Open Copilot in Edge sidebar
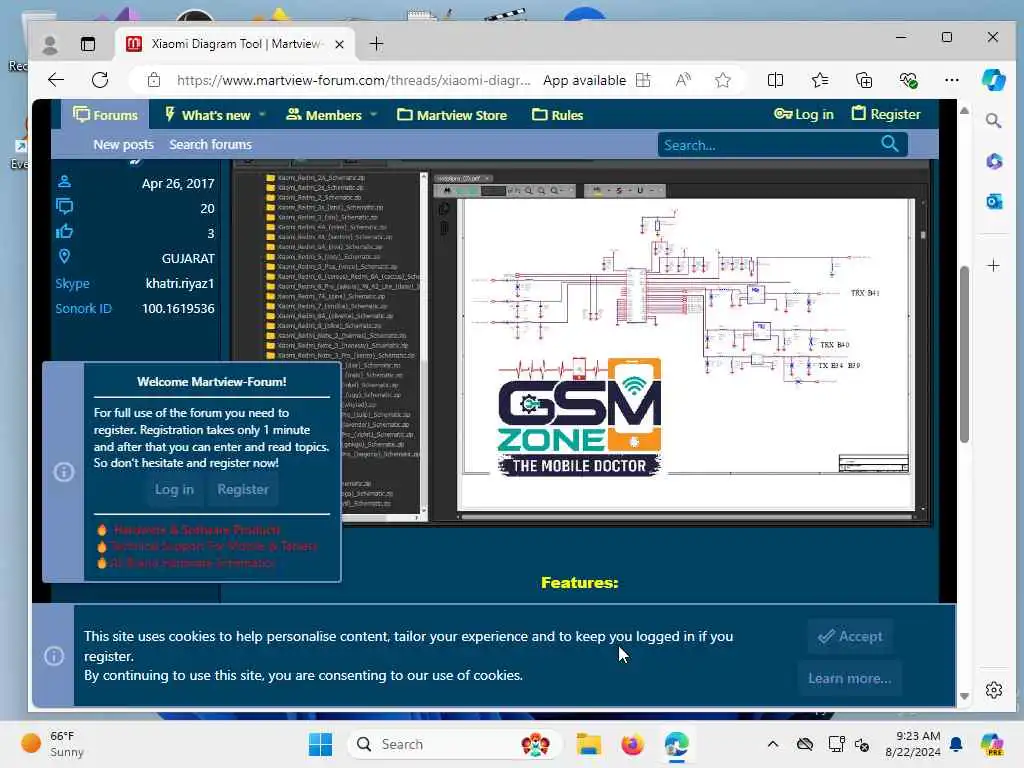The image size is (1024, 768). [x=993, y=80]
